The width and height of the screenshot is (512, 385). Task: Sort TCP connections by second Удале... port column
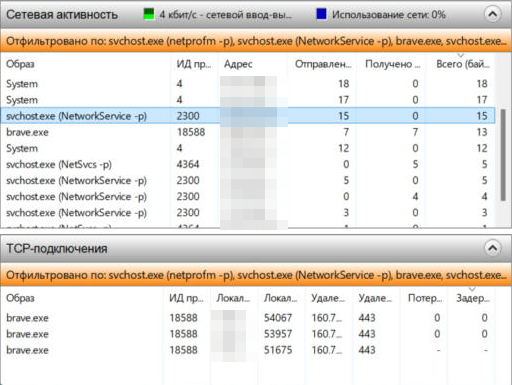coord(375,298)
